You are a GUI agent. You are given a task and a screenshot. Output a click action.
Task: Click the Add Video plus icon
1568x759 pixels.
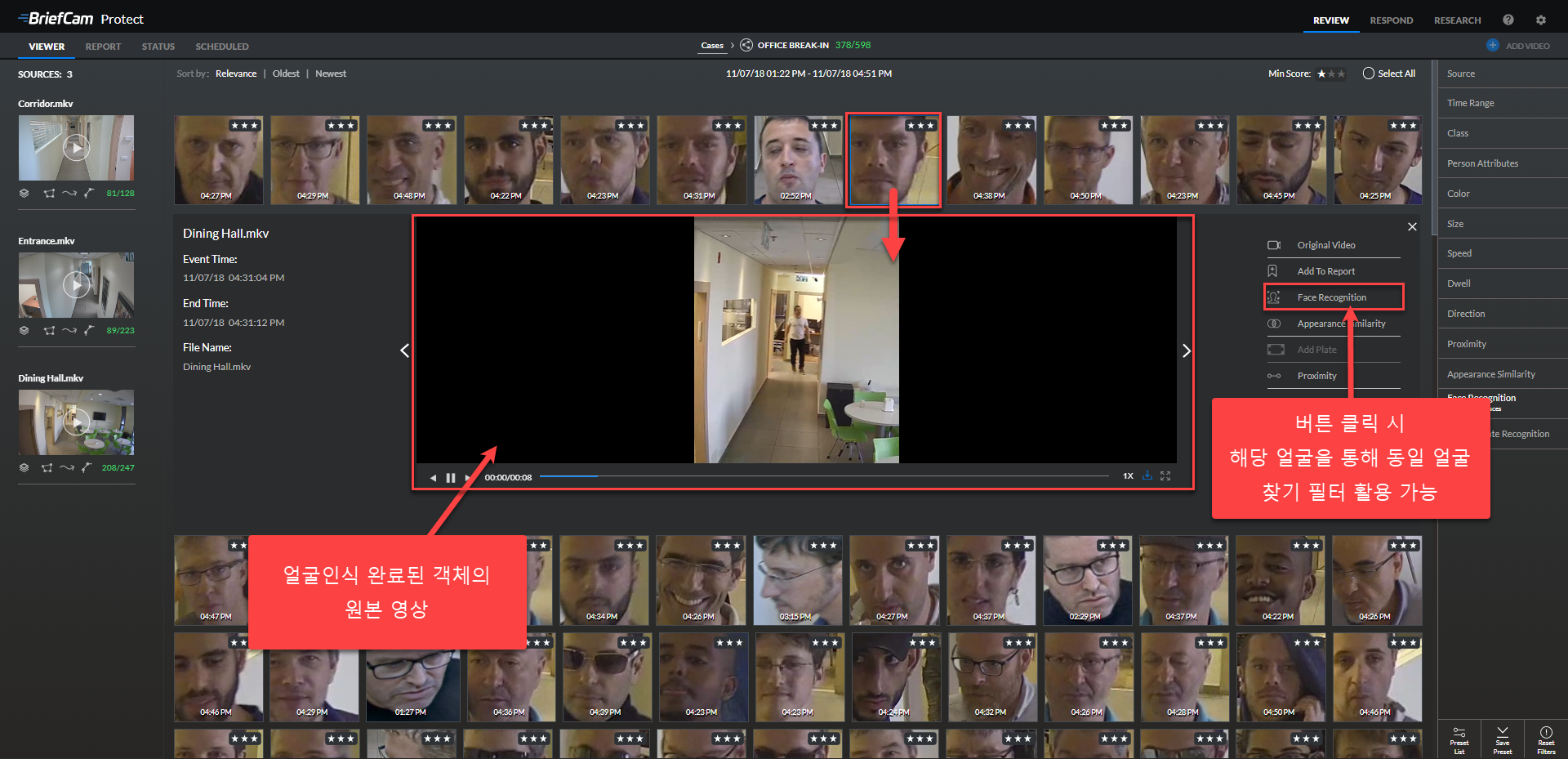[x=1493, y=46]
